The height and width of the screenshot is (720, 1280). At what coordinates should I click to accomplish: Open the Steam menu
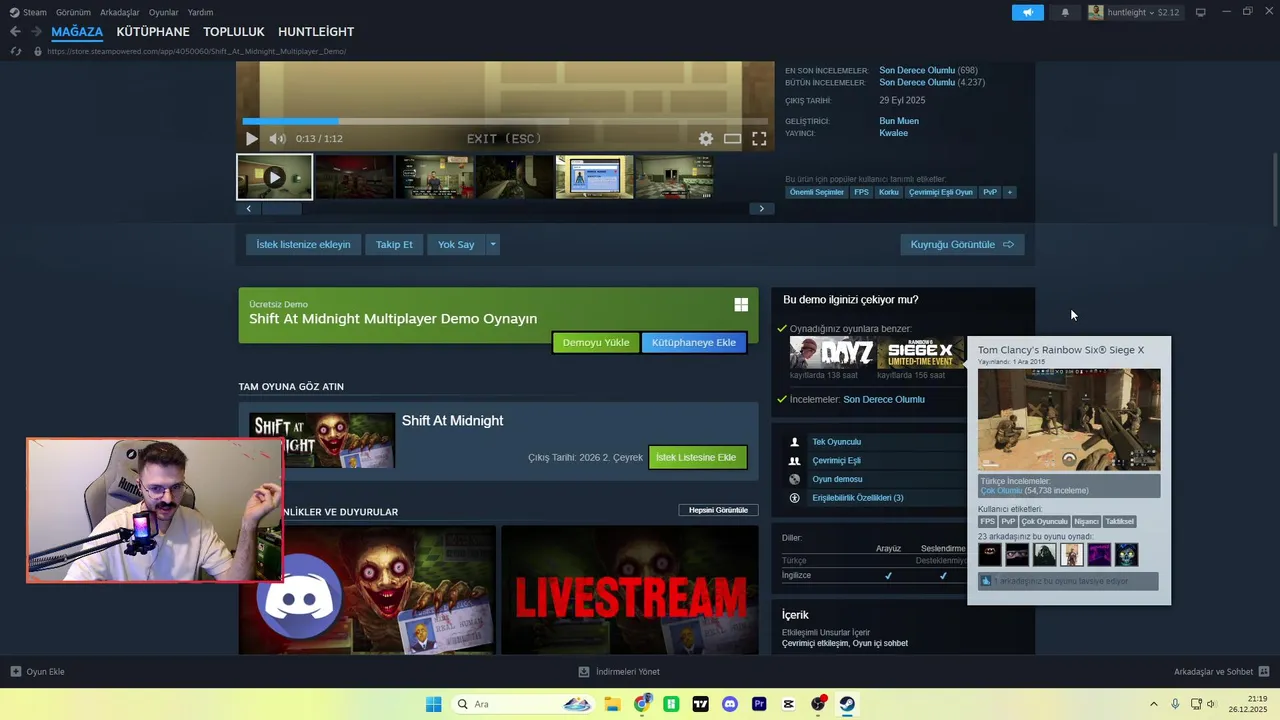(28, 12)
